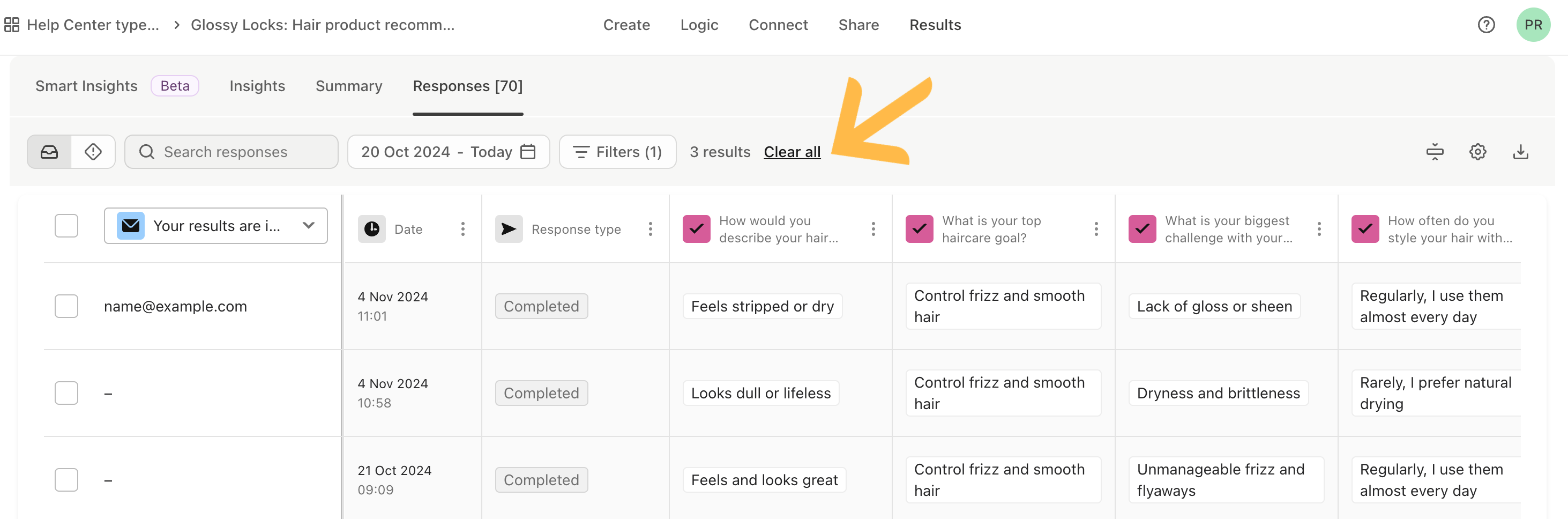Open the help question mark icon
The image size is (1568, 519).
click(x=1486, y=25)
